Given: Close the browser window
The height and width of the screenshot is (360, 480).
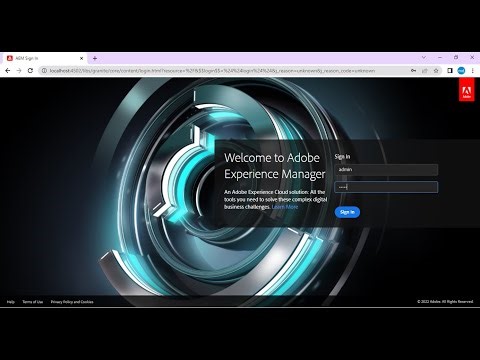Looking at the screenshot, I should pyautogui.click(x=472, y=57).
